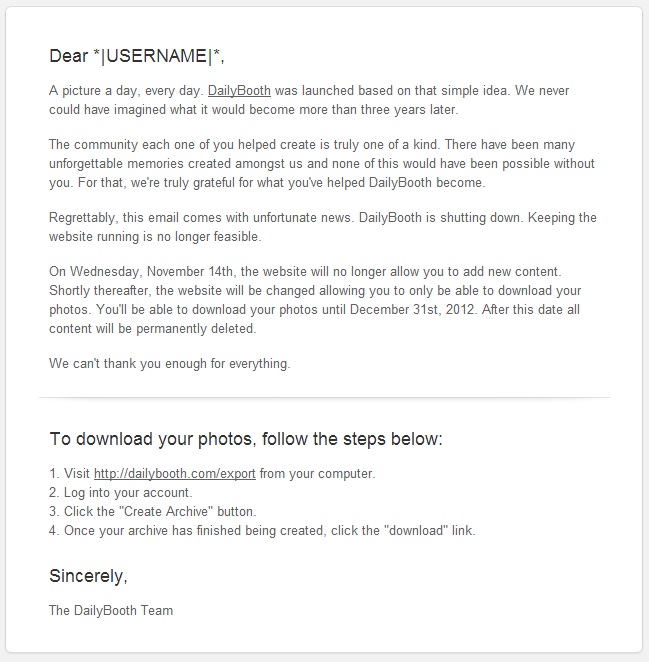Click the "To download your photos" heading
Screen dimensions: 649x662
pos(245,439)
